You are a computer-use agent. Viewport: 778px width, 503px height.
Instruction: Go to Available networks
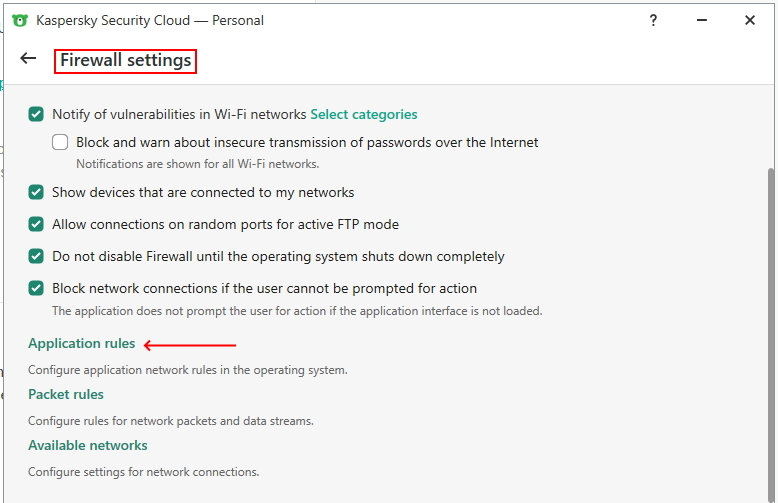pos(88,446)
